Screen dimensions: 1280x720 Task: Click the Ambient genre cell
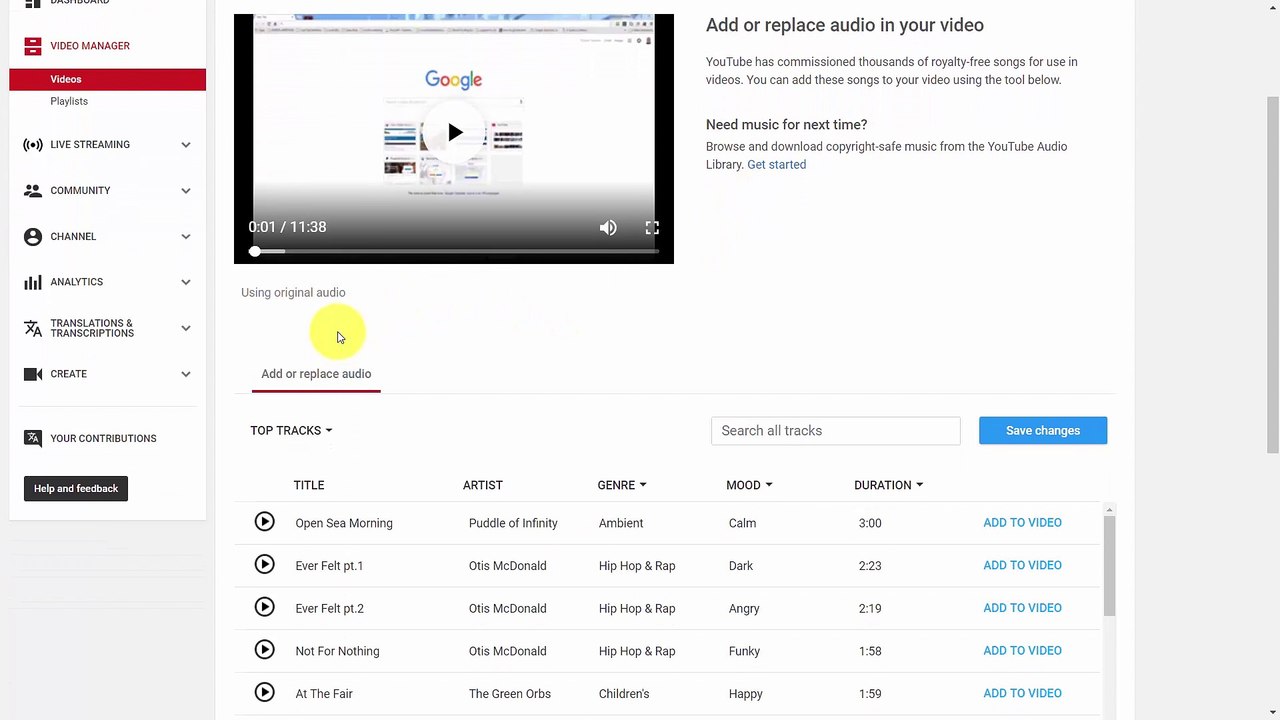(x=621, y=523)
